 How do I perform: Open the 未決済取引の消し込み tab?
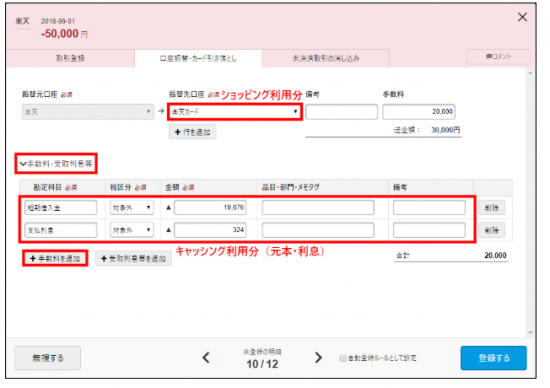[326, 58]
